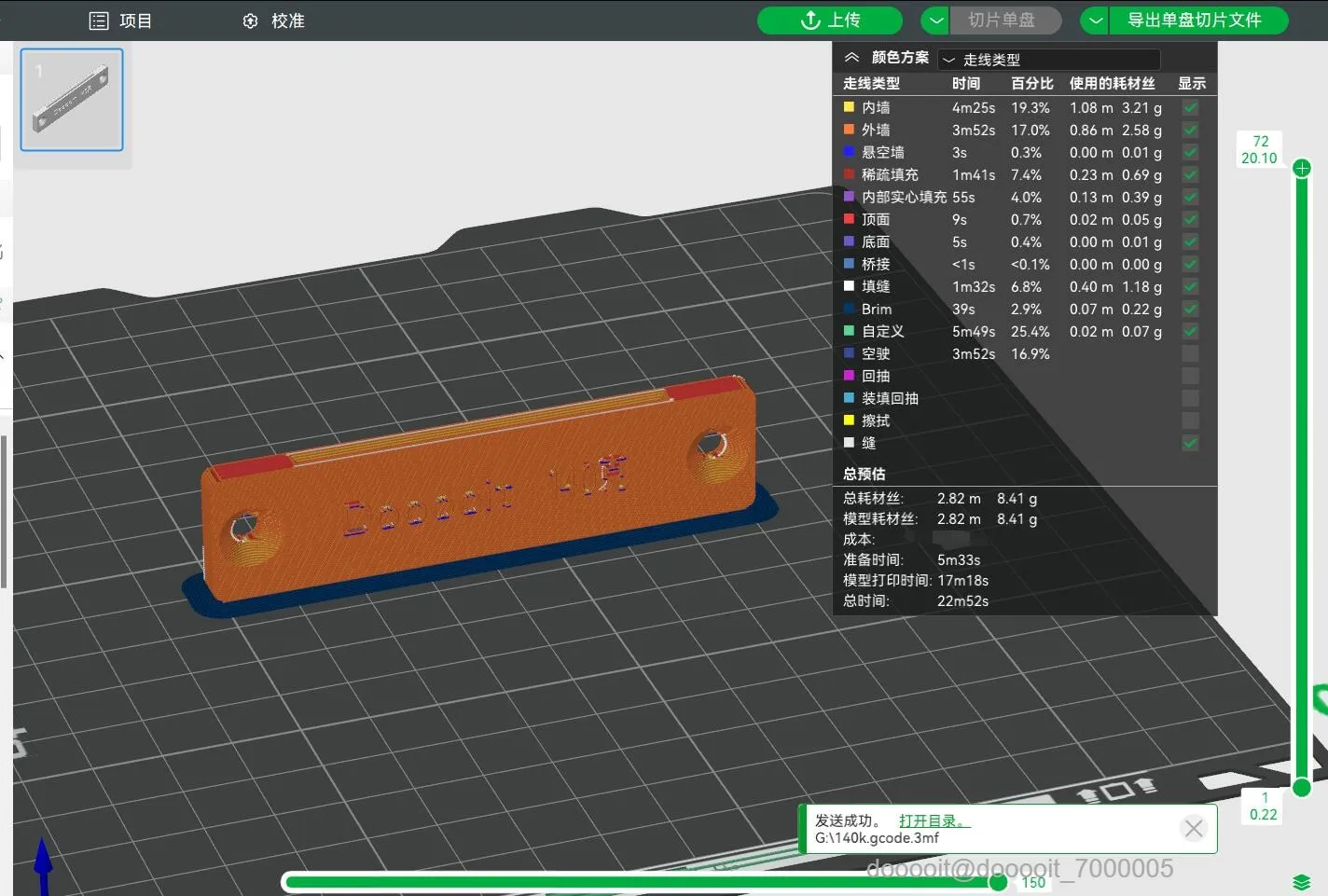
Task: Enable display checkbox for 装填回抽
Action: tap(1190, 399)
